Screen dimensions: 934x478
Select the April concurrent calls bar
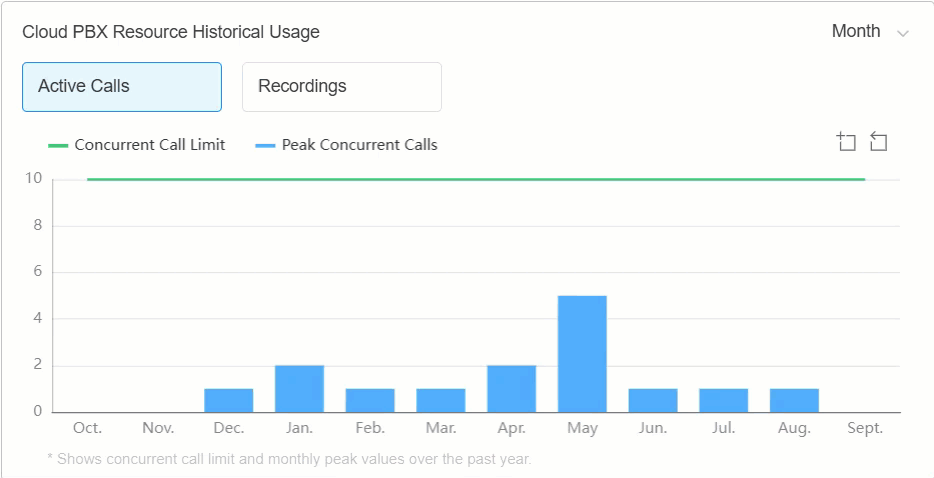pos(511,389)
